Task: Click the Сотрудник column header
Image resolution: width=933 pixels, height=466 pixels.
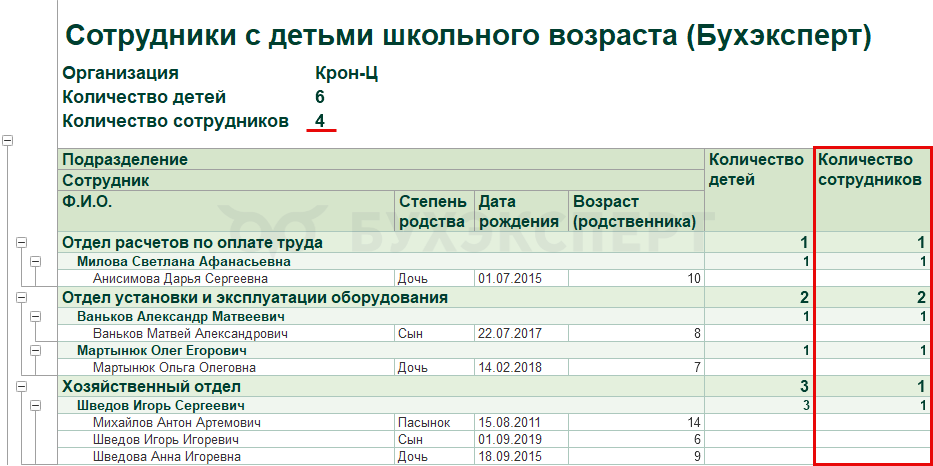Action: [381, 180]
